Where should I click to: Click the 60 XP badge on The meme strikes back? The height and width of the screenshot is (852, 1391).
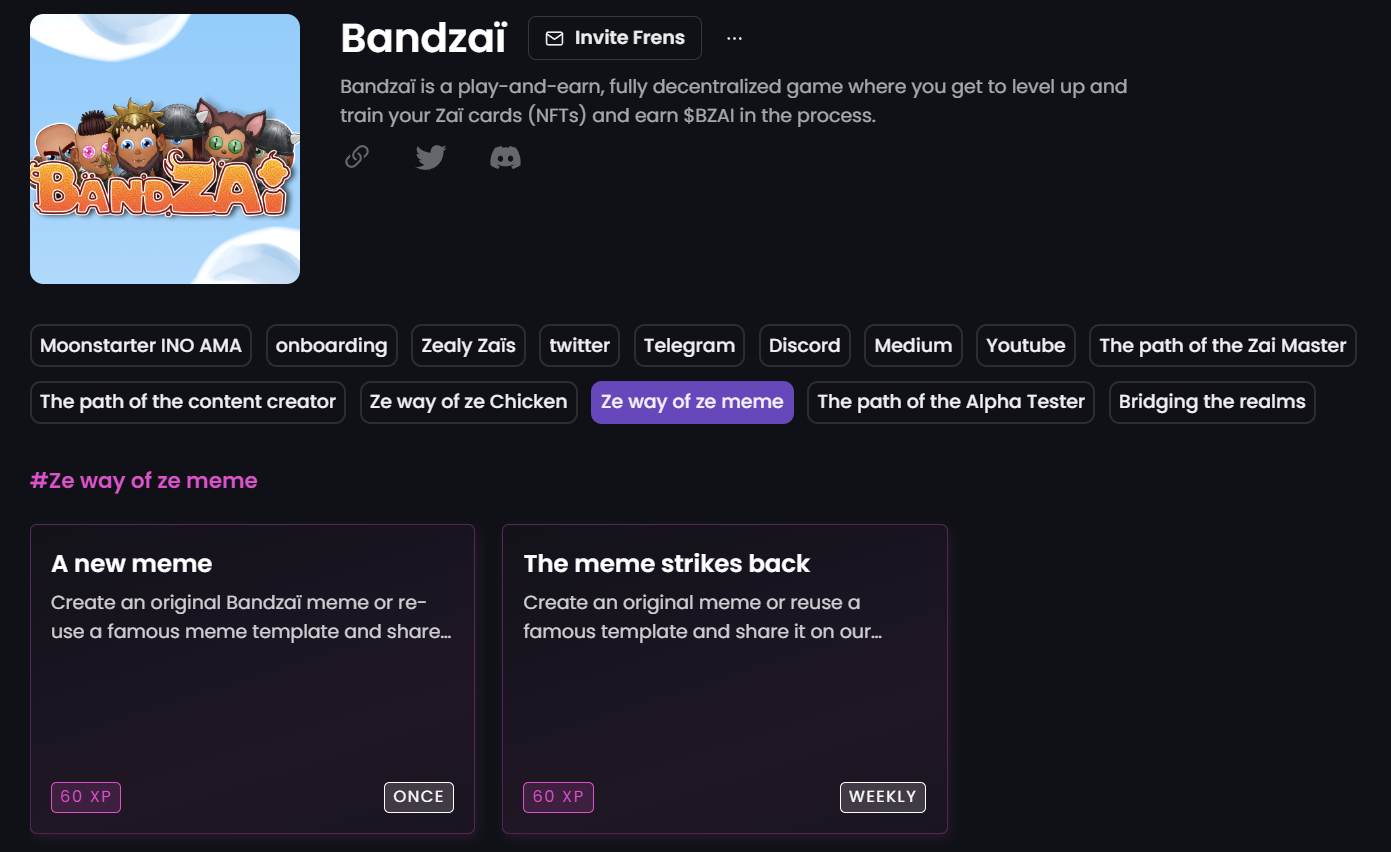click(x=558, y=797)
